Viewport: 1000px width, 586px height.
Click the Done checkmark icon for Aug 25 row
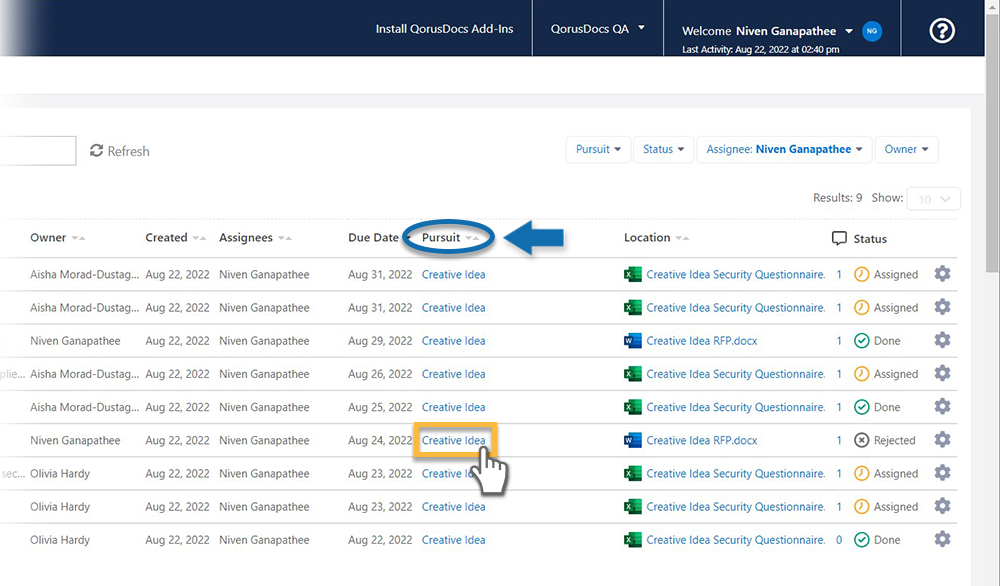tap(861, 407)
